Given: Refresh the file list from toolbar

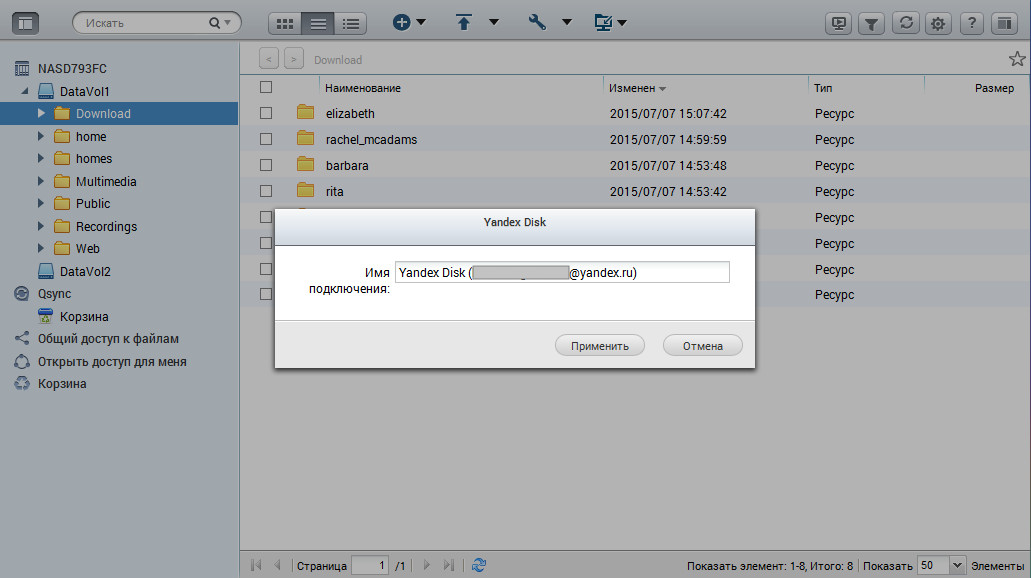Looking at the screenshot, I should coord(905,24).
